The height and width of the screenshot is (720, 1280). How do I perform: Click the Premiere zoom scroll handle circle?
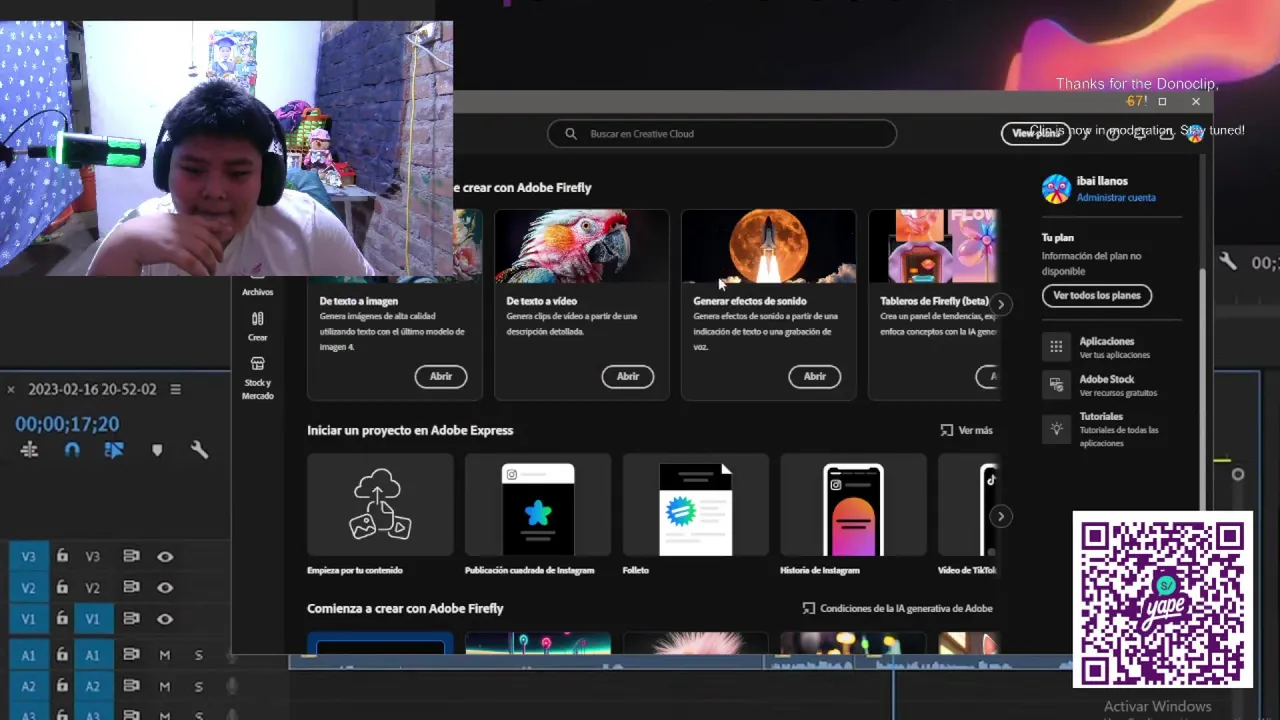click(1238, 474)
